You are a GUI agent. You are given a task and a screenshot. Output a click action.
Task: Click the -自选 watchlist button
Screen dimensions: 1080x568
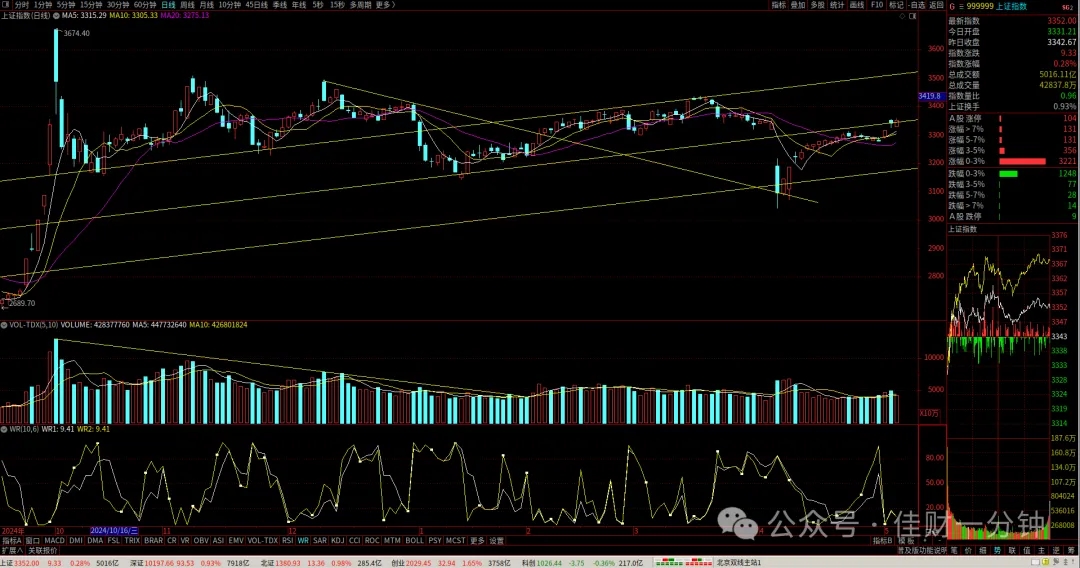[x=917, y=5]
